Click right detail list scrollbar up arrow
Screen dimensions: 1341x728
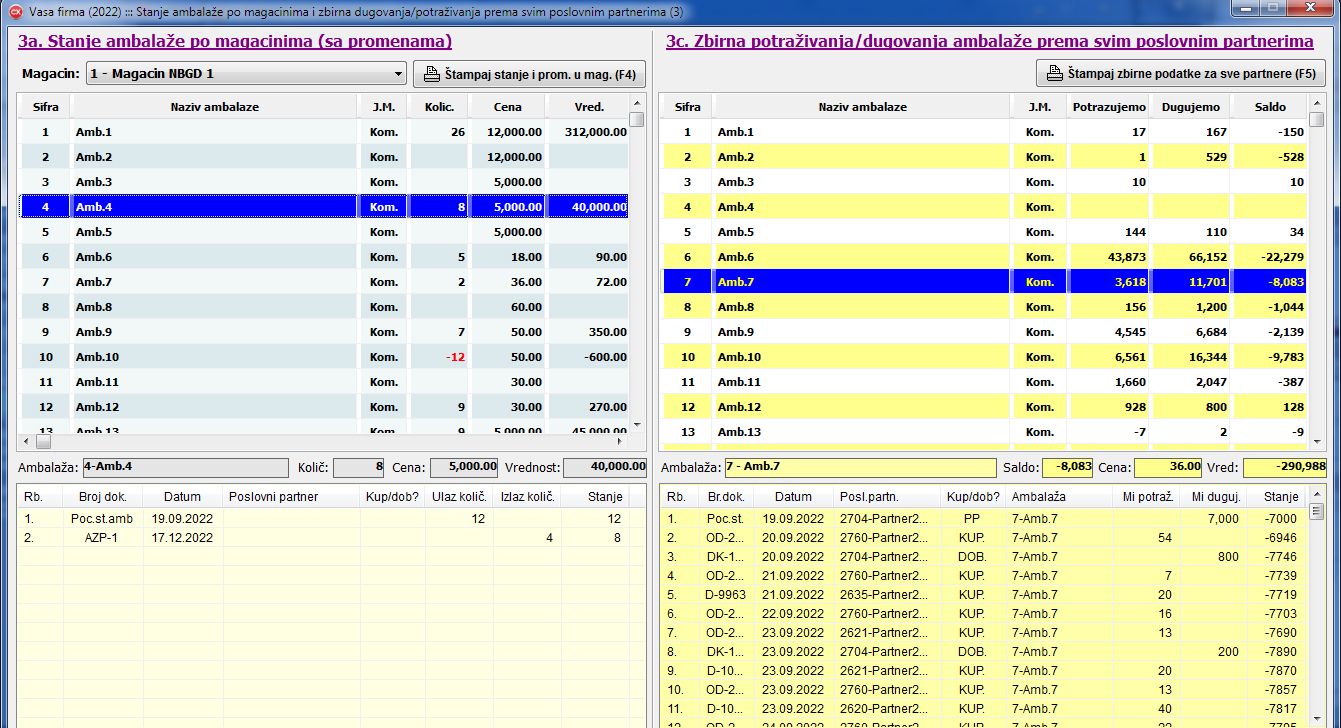pos(1317,496)
